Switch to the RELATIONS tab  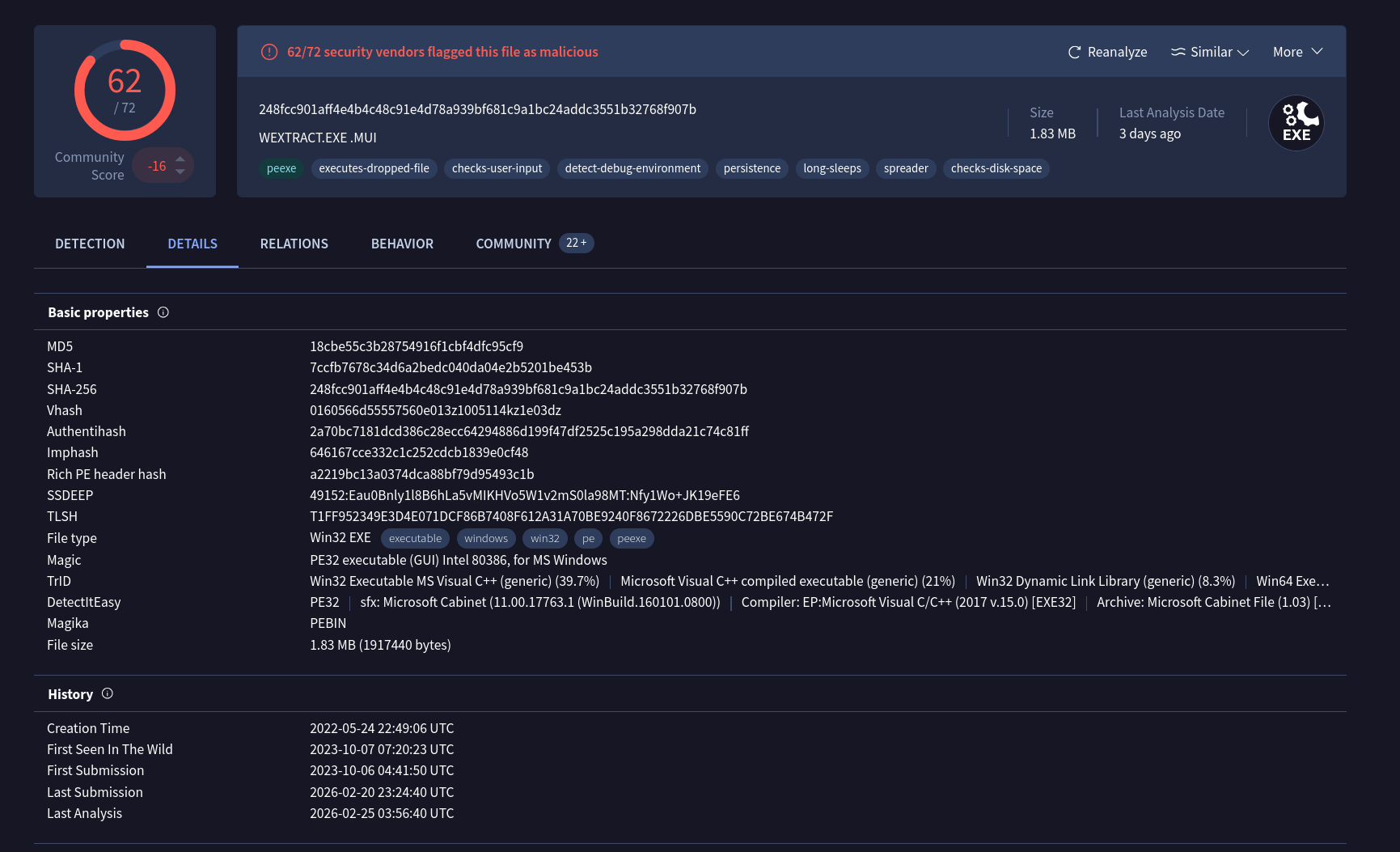click(x=294, y=244)
